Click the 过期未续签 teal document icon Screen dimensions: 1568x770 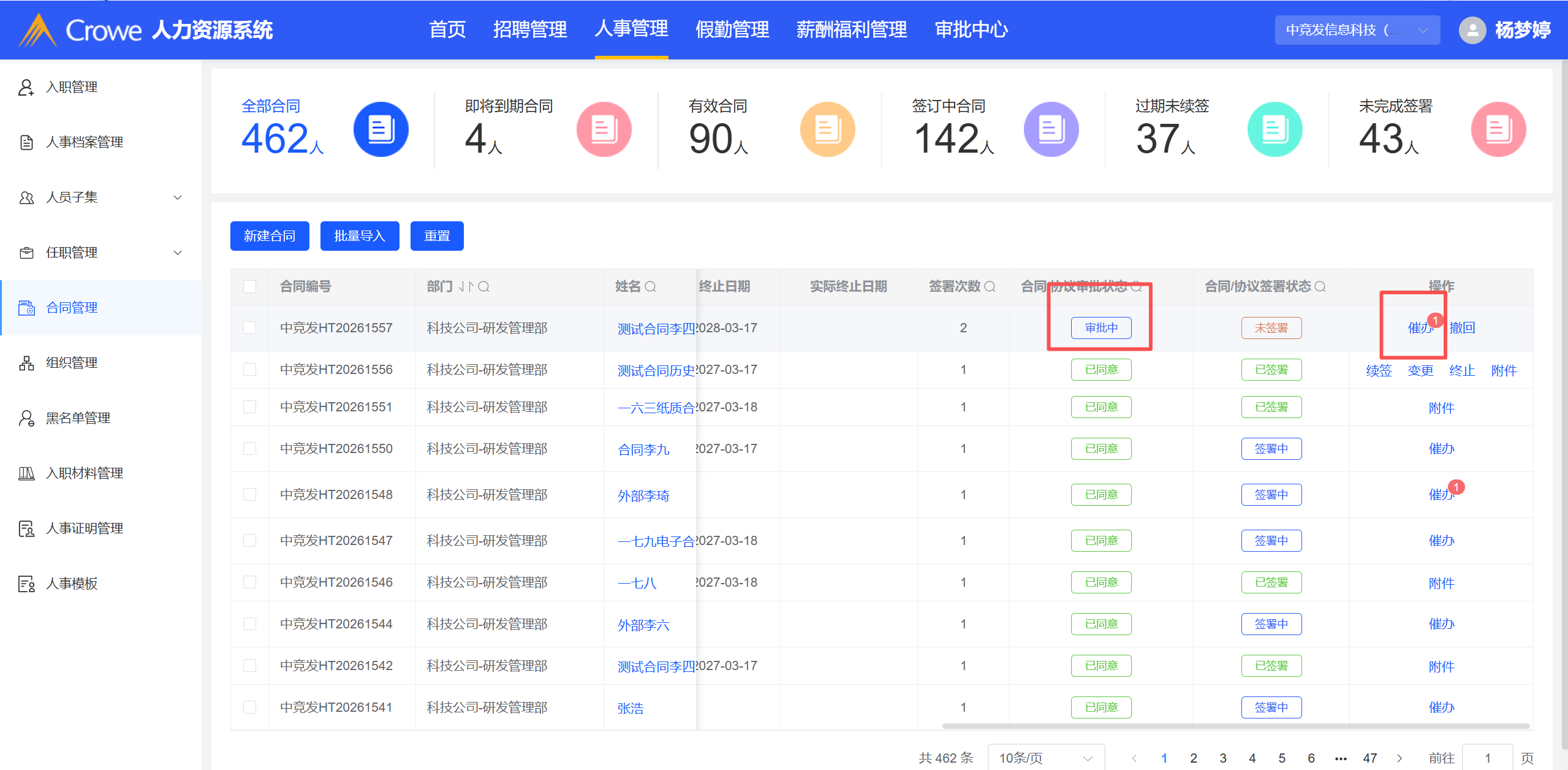click(1274, 129)
